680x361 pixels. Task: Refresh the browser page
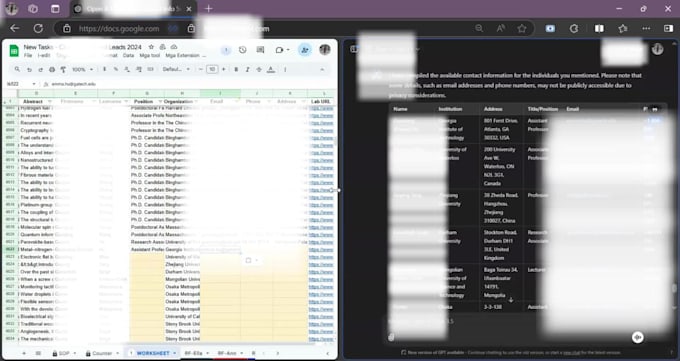point(38,29)
